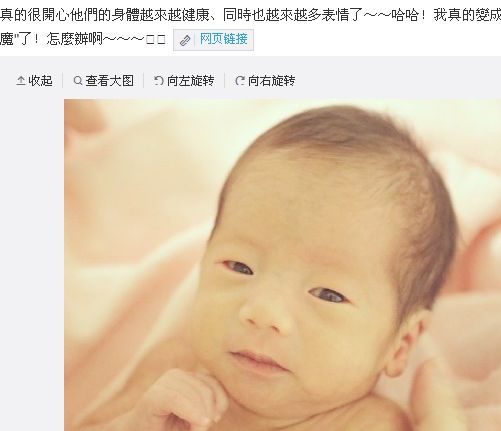The height and width of the screenshot is (431, 501).
Task: Click the expanded baby photo
Action: (x=282, y=265)
